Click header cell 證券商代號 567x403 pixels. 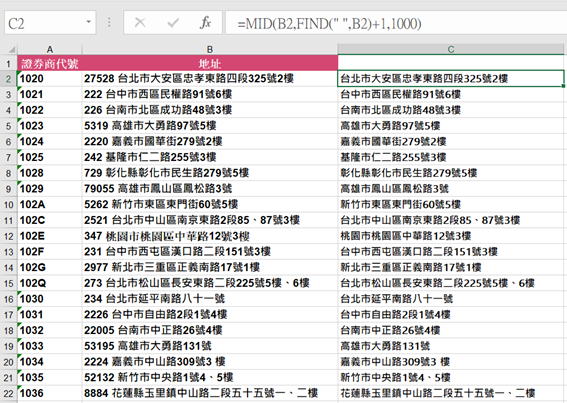pos(50,64)
